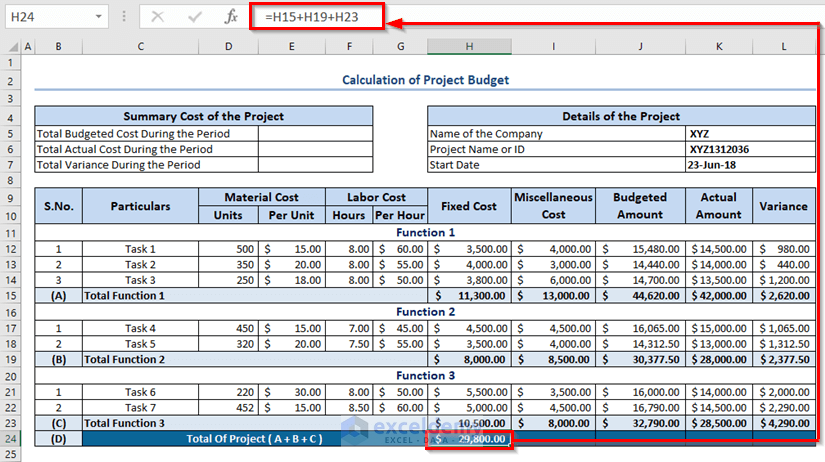Select column H header
This screenshot has width=825, height=462.
pos(468,46)
